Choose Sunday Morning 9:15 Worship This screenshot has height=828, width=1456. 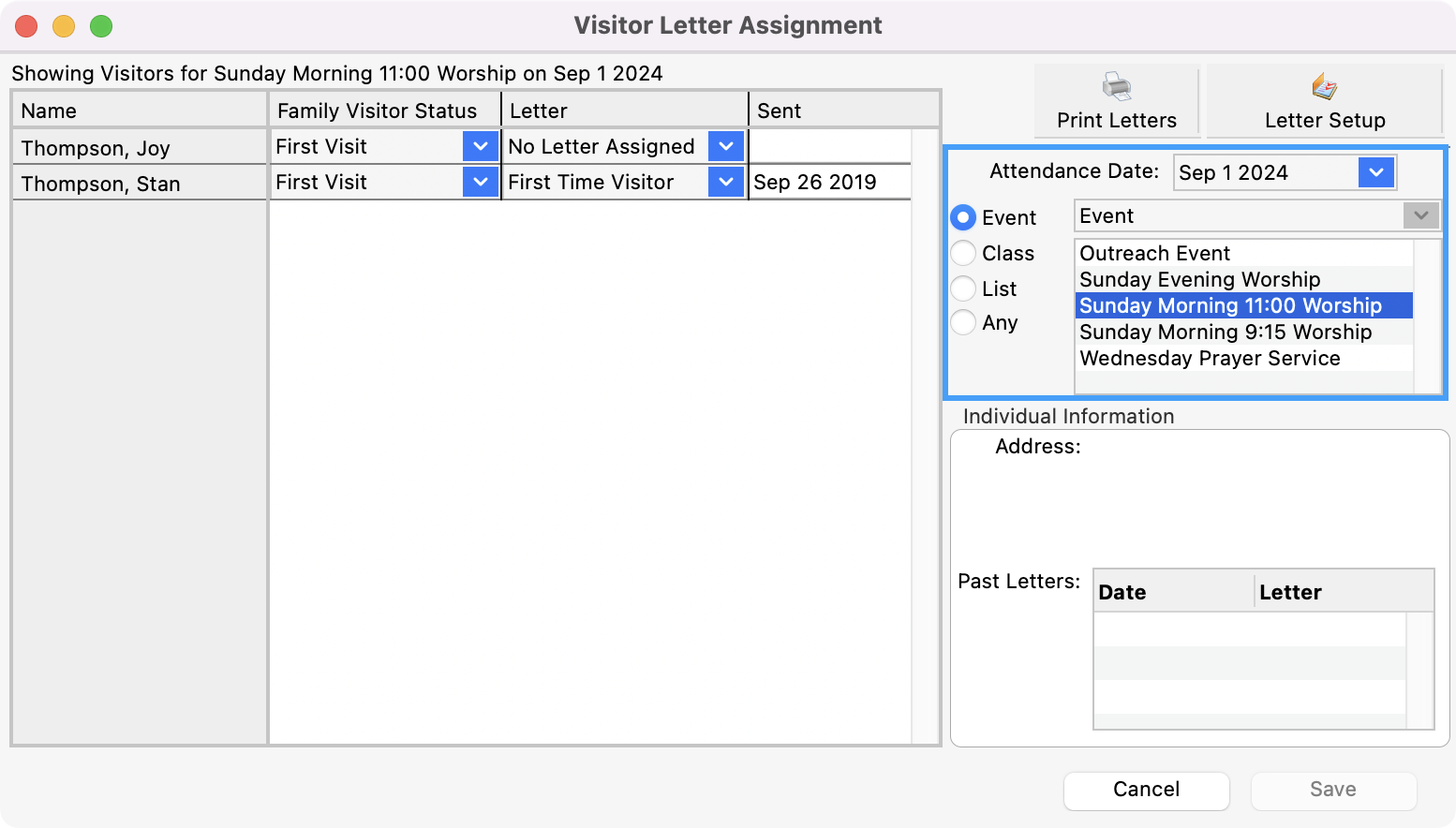tap(1225, 333)
